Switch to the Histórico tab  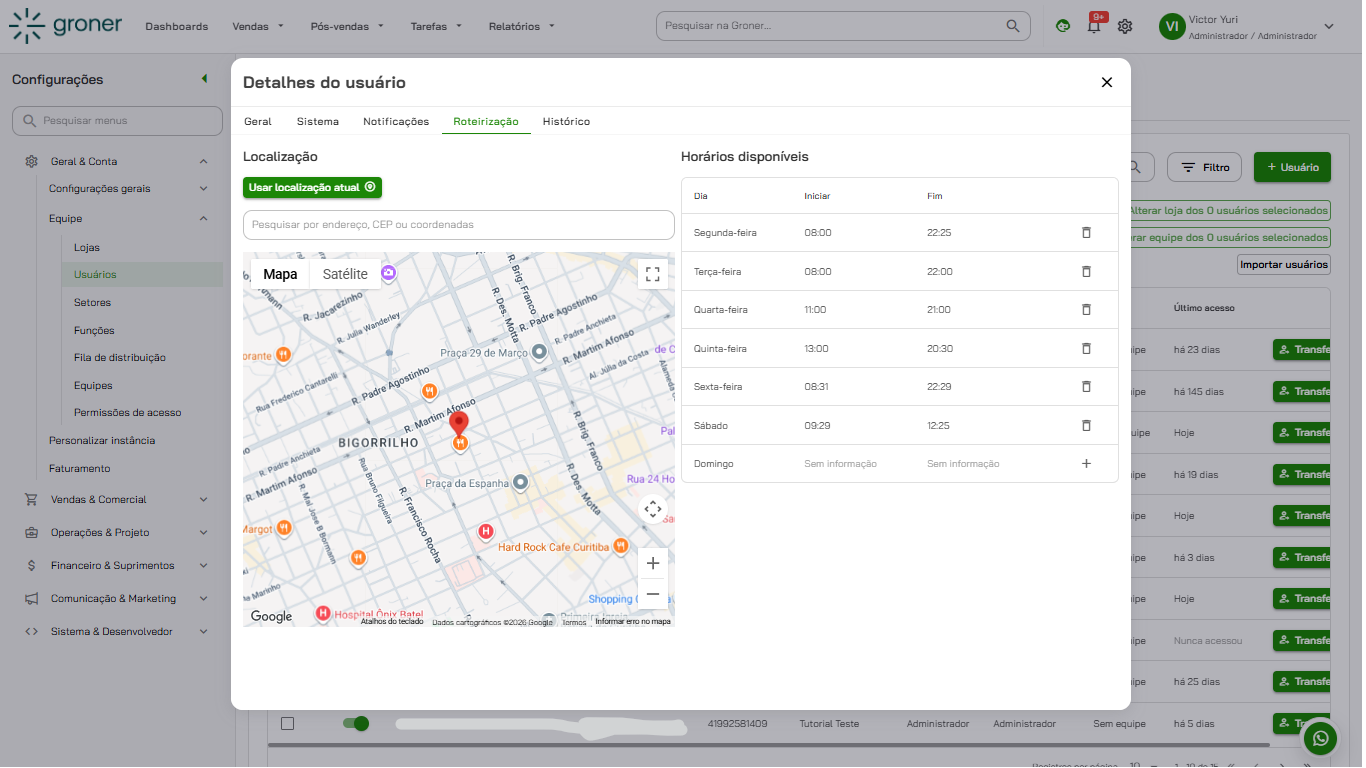click(x=566, y=121)
